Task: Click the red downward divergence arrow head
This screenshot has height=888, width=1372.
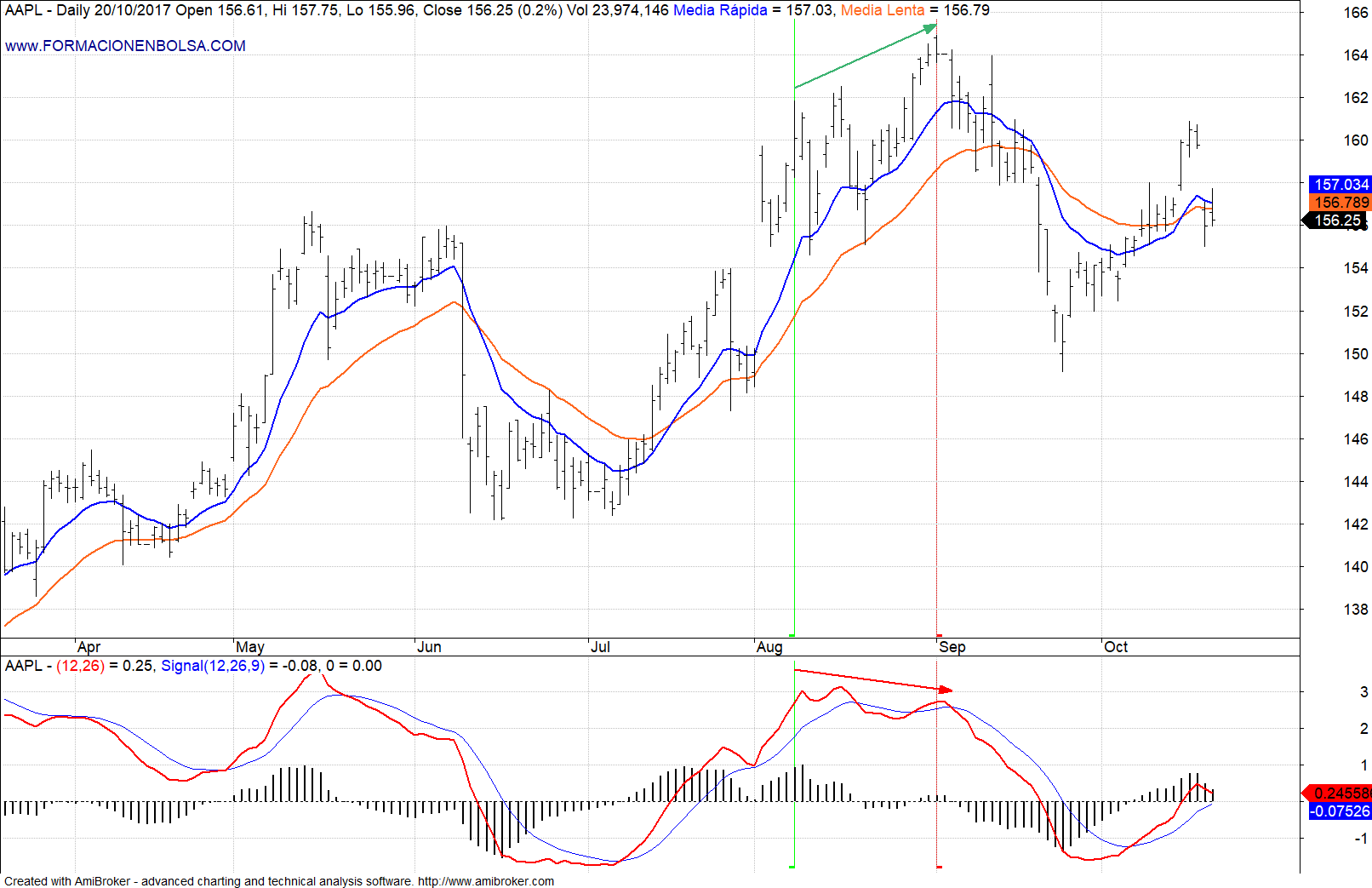Action: coord(946,690)
